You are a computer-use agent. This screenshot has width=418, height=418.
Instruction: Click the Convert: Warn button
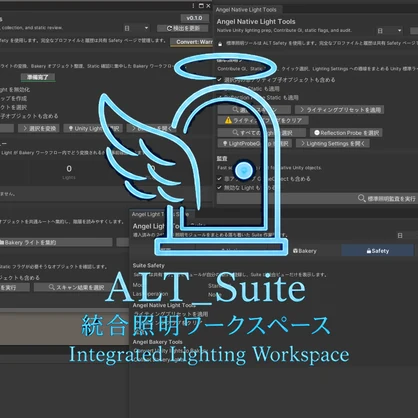click(191, 42)
